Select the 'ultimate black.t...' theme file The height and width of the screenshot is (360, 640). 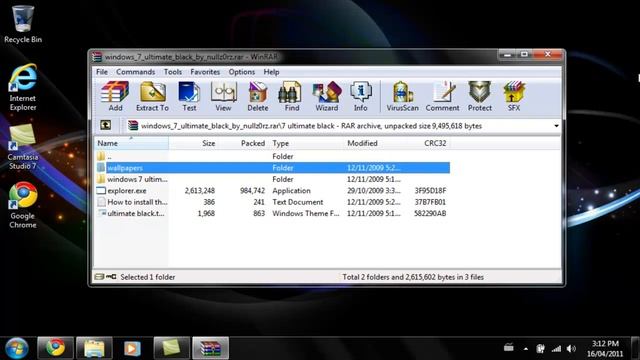coord(273,213)
